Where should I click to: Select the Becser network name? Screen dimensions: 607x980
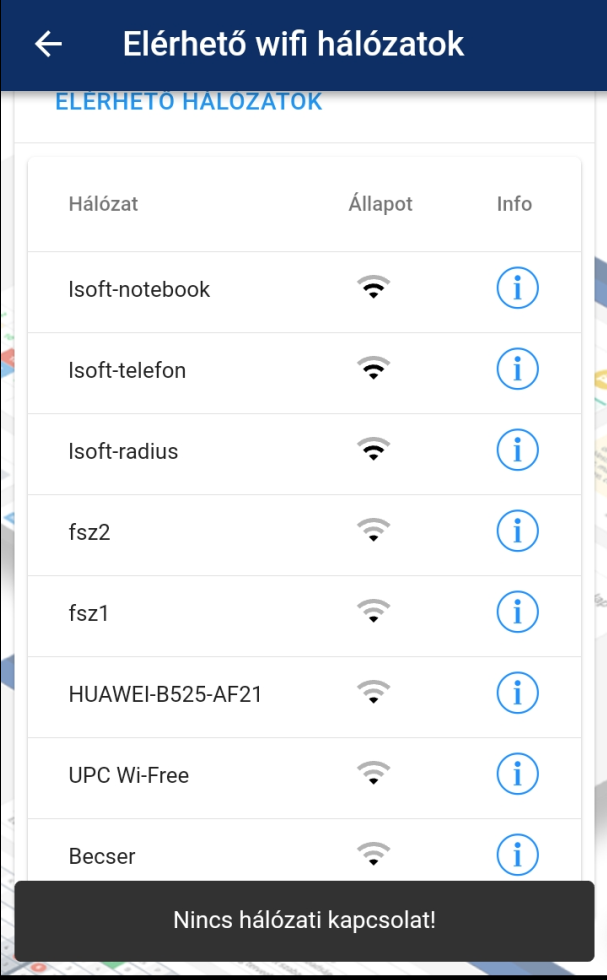click(x=102, y=857)
